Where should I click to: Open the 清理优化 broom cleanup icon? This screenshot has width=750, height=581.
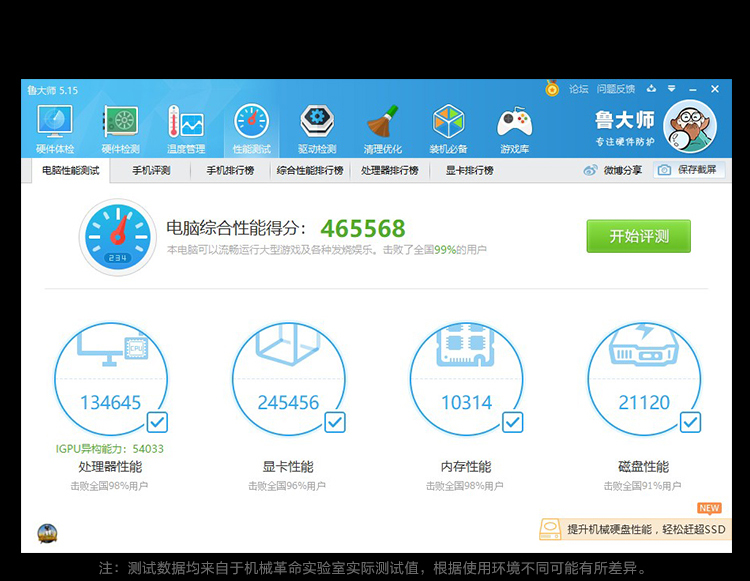[383, 128]
